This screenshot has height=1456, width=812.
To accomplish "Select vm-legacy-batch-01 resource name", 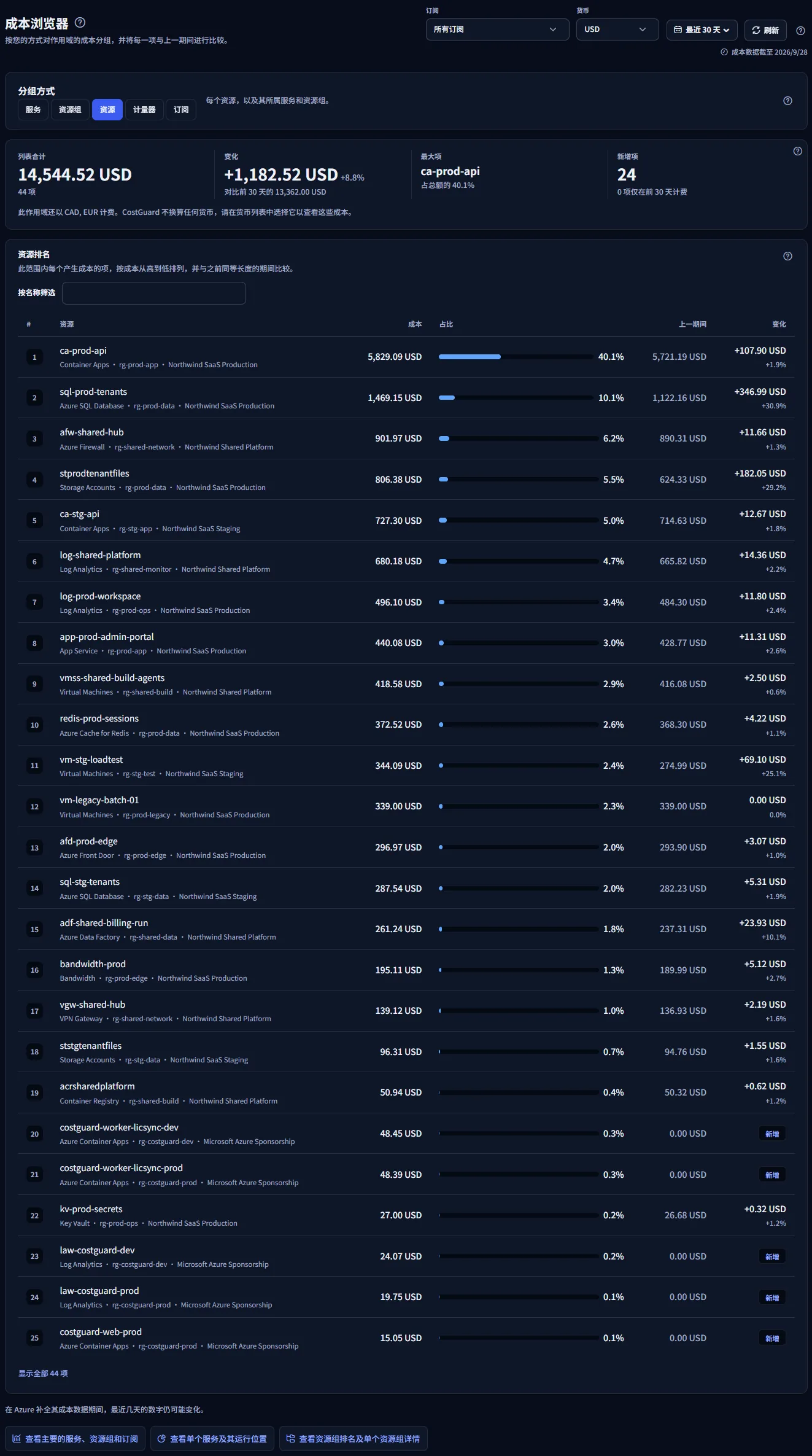I will [x=99, y=800].
